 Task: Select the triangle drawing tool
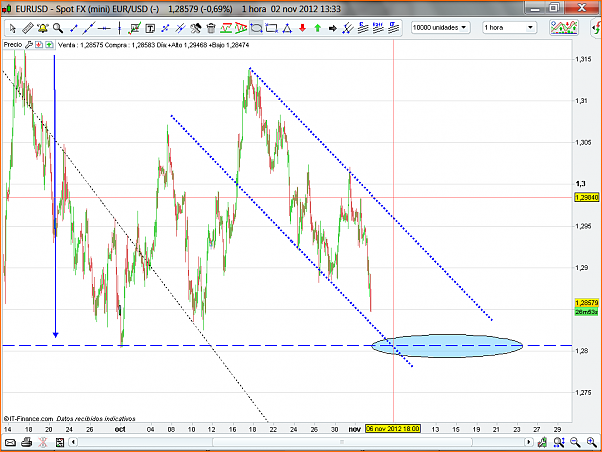point(287,28)
